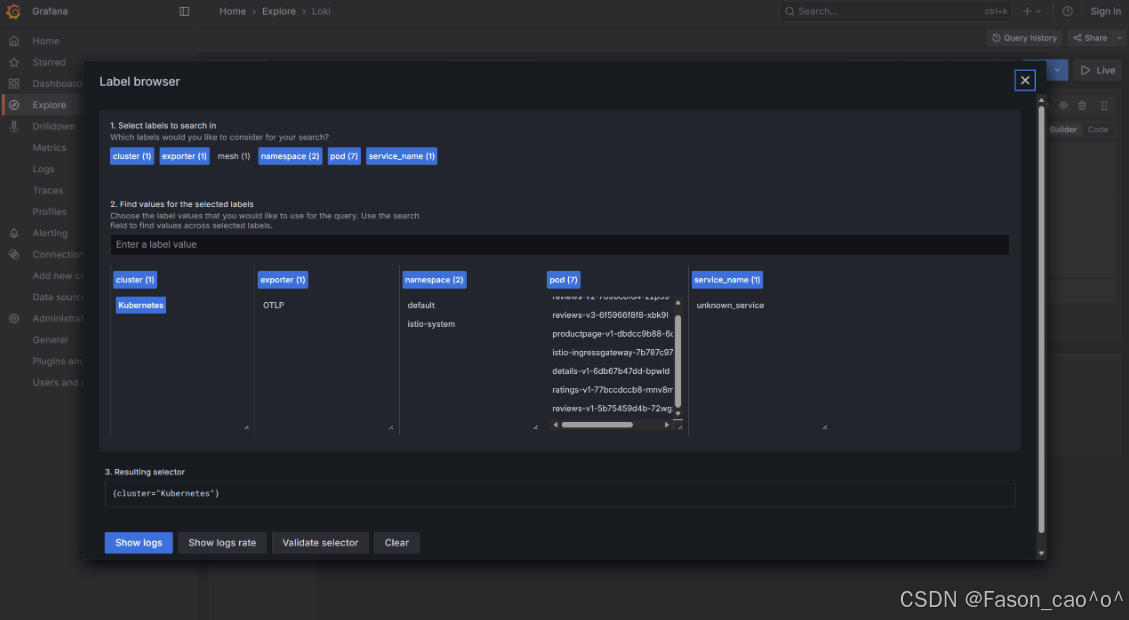Click the eye icon to hide query
Screen dimensions: 1129x620
pyautogui.click(x=1063, y=105)
